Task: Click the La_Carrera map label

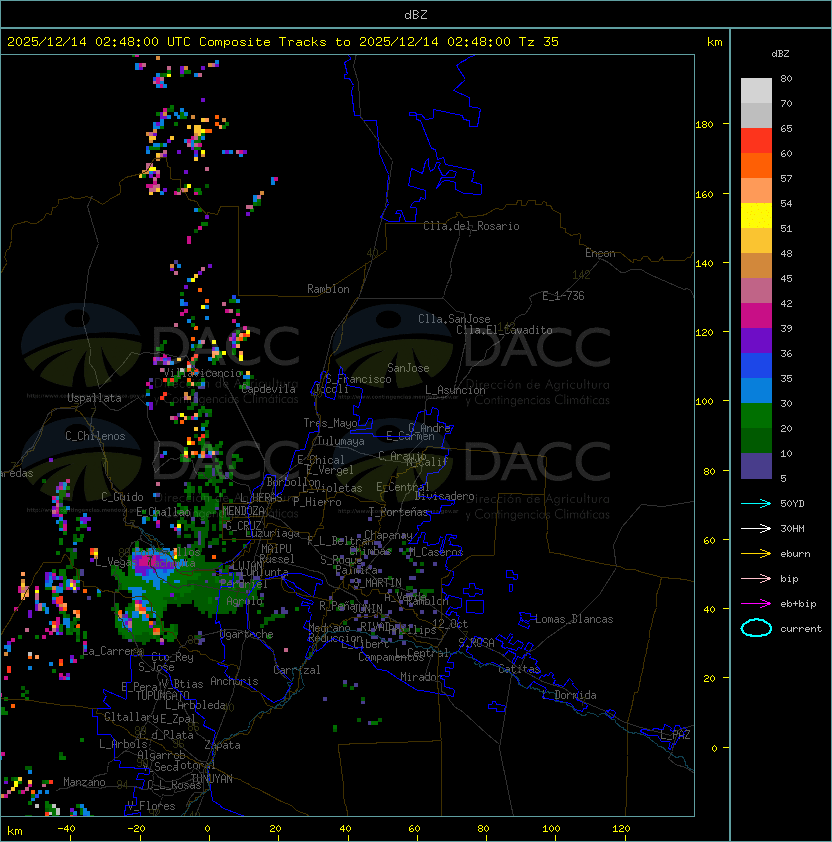Action: pyautogui.click(x=113, y=651)
